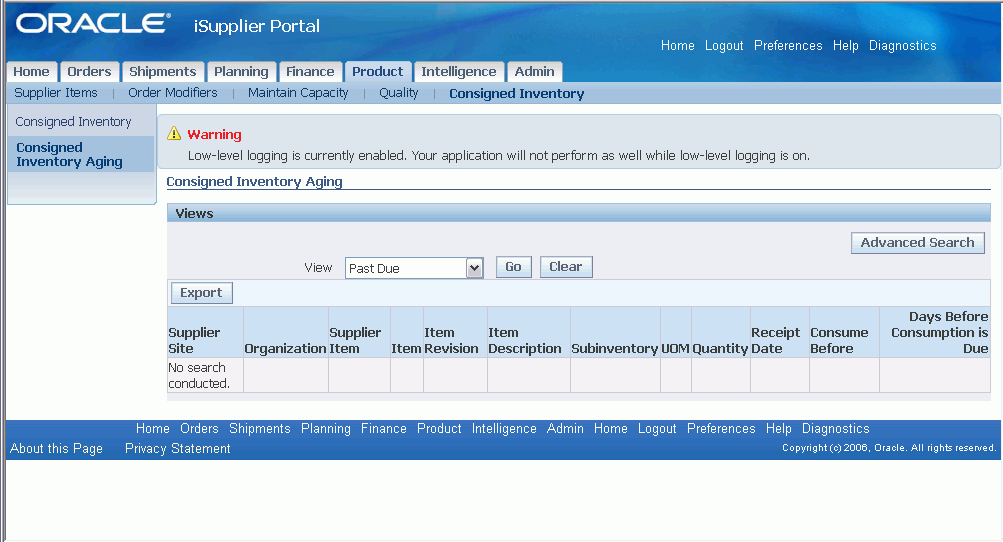Open Diagnostics in the top header

point(903,45)
